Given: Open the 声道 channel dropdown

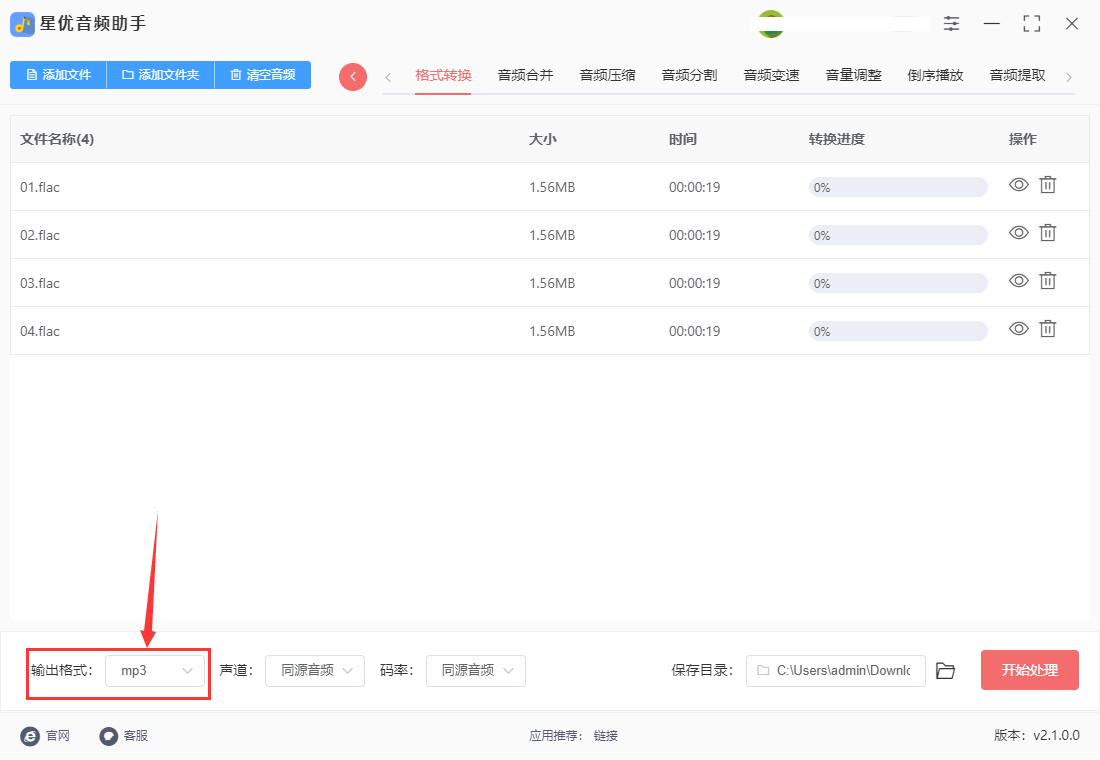Looking at the screenshot, I should coord(315,671).
